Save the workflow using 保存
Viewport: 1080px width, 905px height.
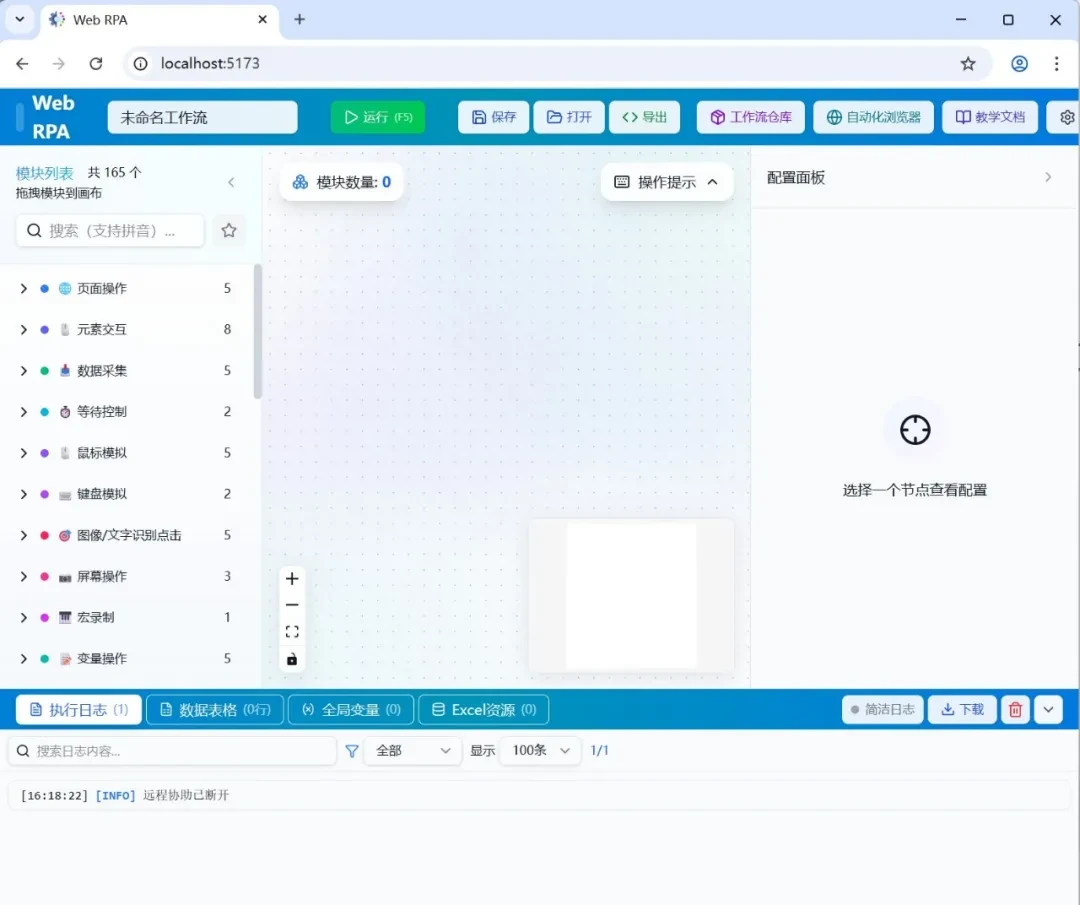[x=493, y=117]
